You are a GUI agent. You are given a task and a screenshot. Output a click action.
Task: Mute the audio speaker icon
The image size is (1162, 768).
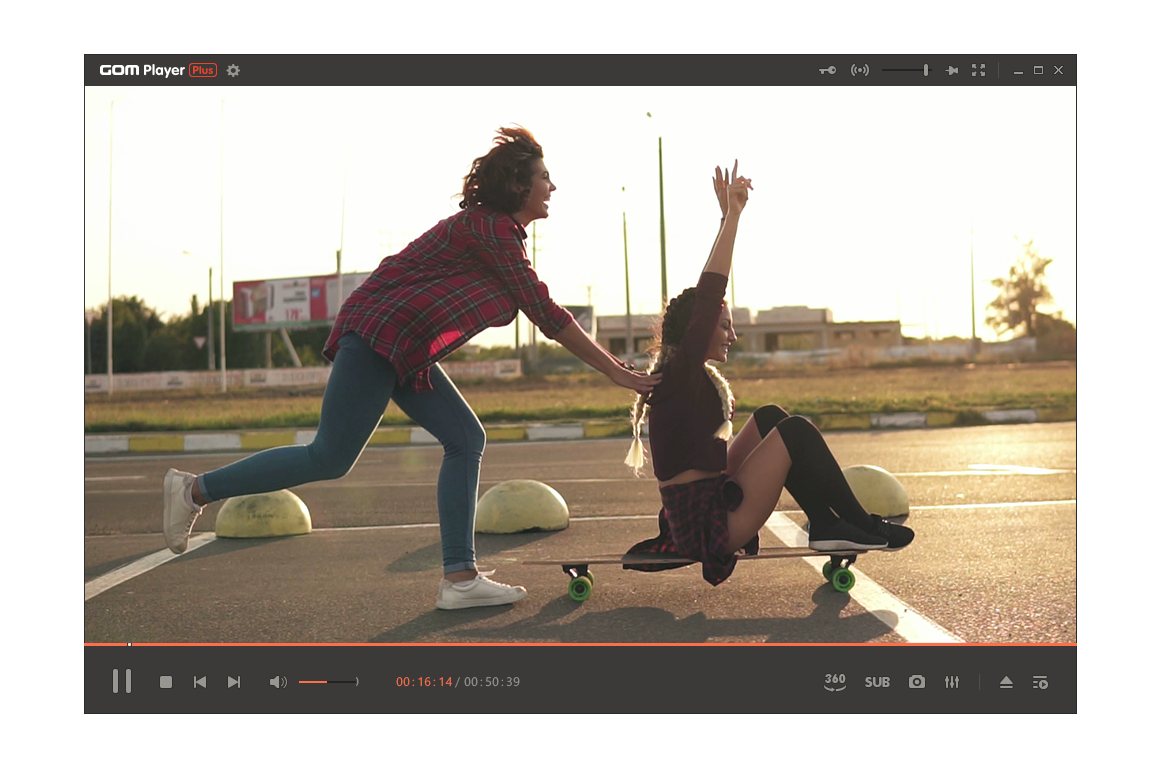click(277, 681)
